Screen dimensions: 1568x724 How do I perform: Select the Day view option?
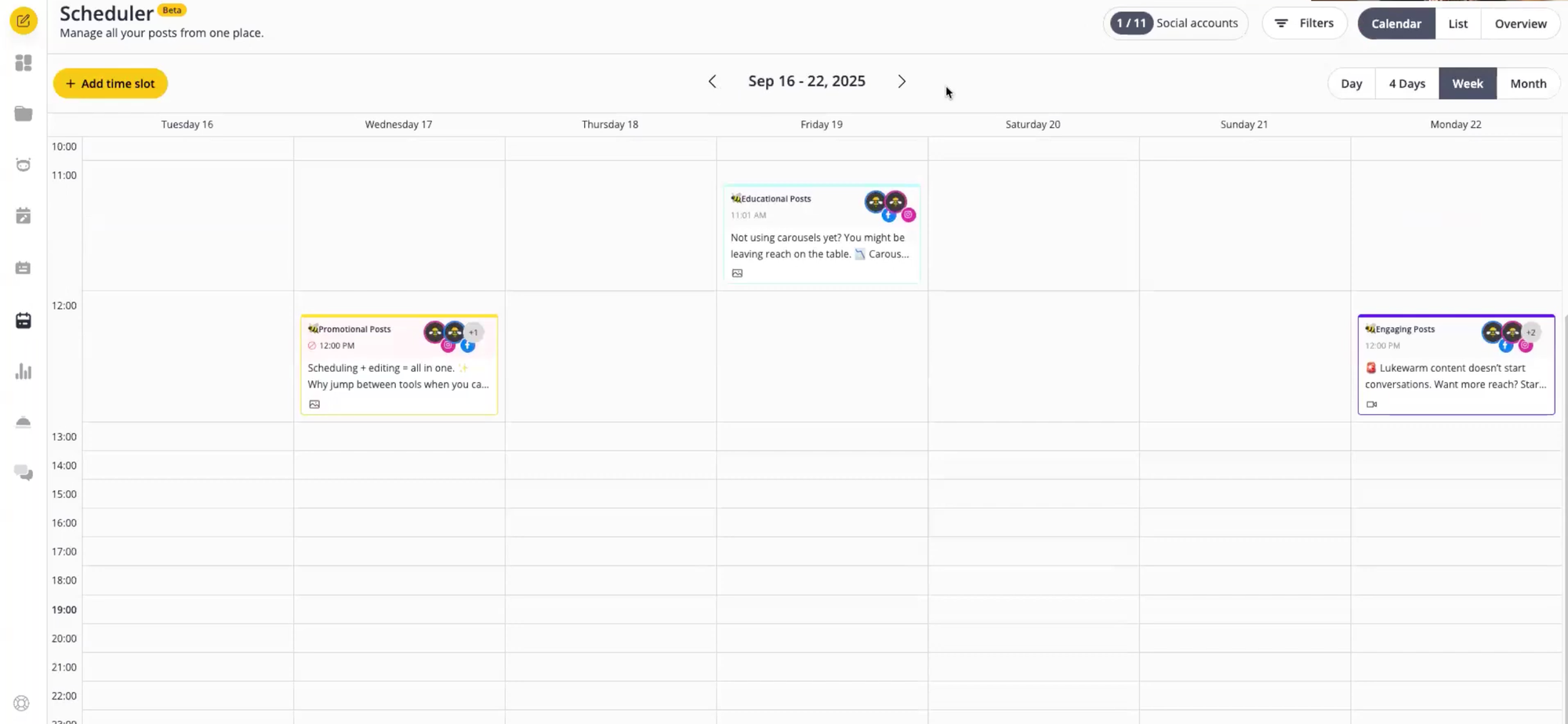1351,84
